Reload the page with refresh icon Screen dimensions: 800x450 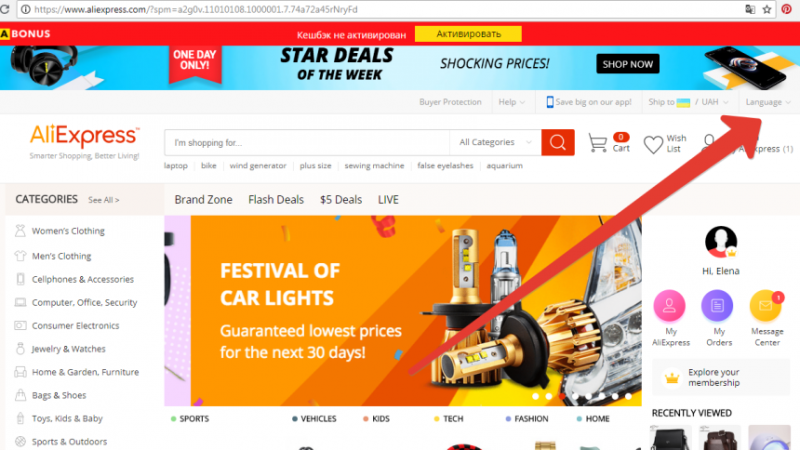pos(5,9)
